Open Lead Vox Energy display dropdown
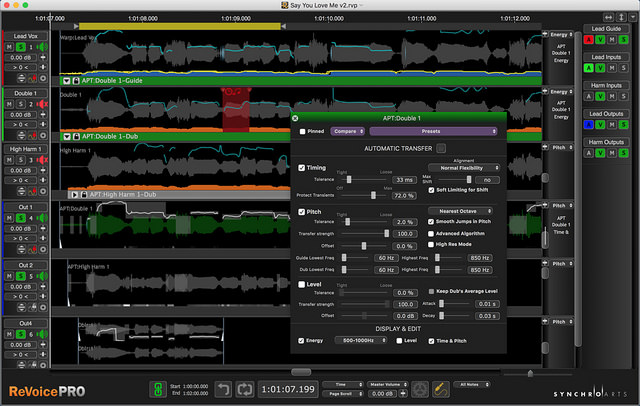Image resolution: width=640 pixels, height=406 pixels. coord(561,35)
